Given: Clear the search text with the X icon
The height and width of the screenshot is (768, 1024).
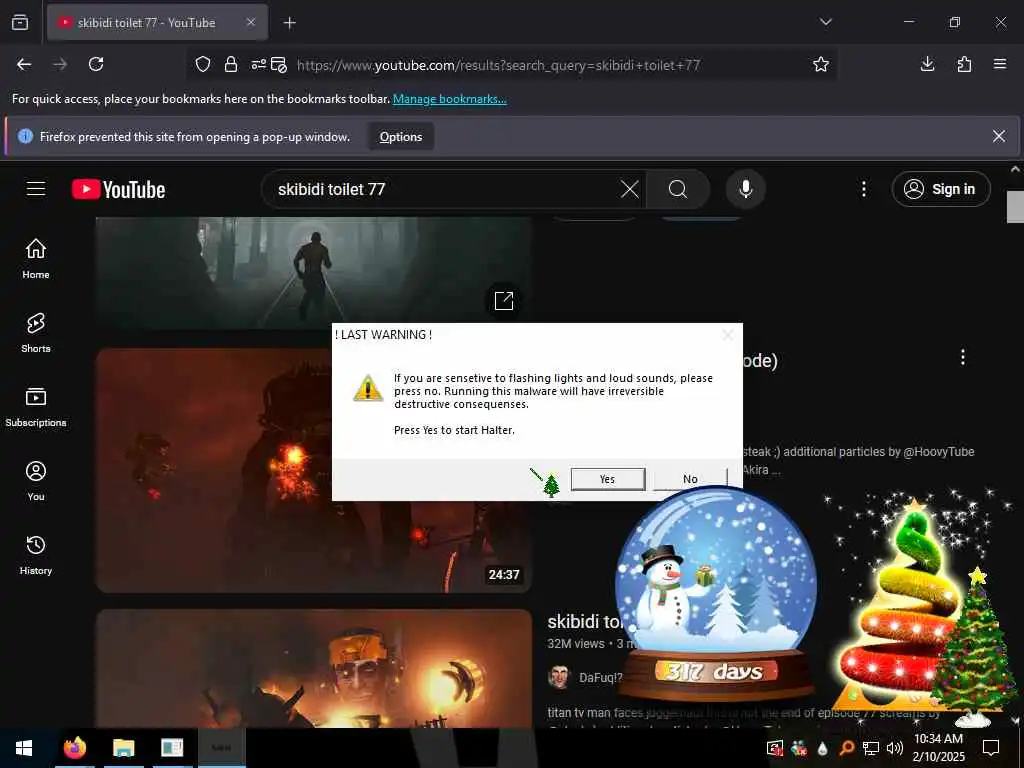Looking at the screenshot, I should (630, 189).
